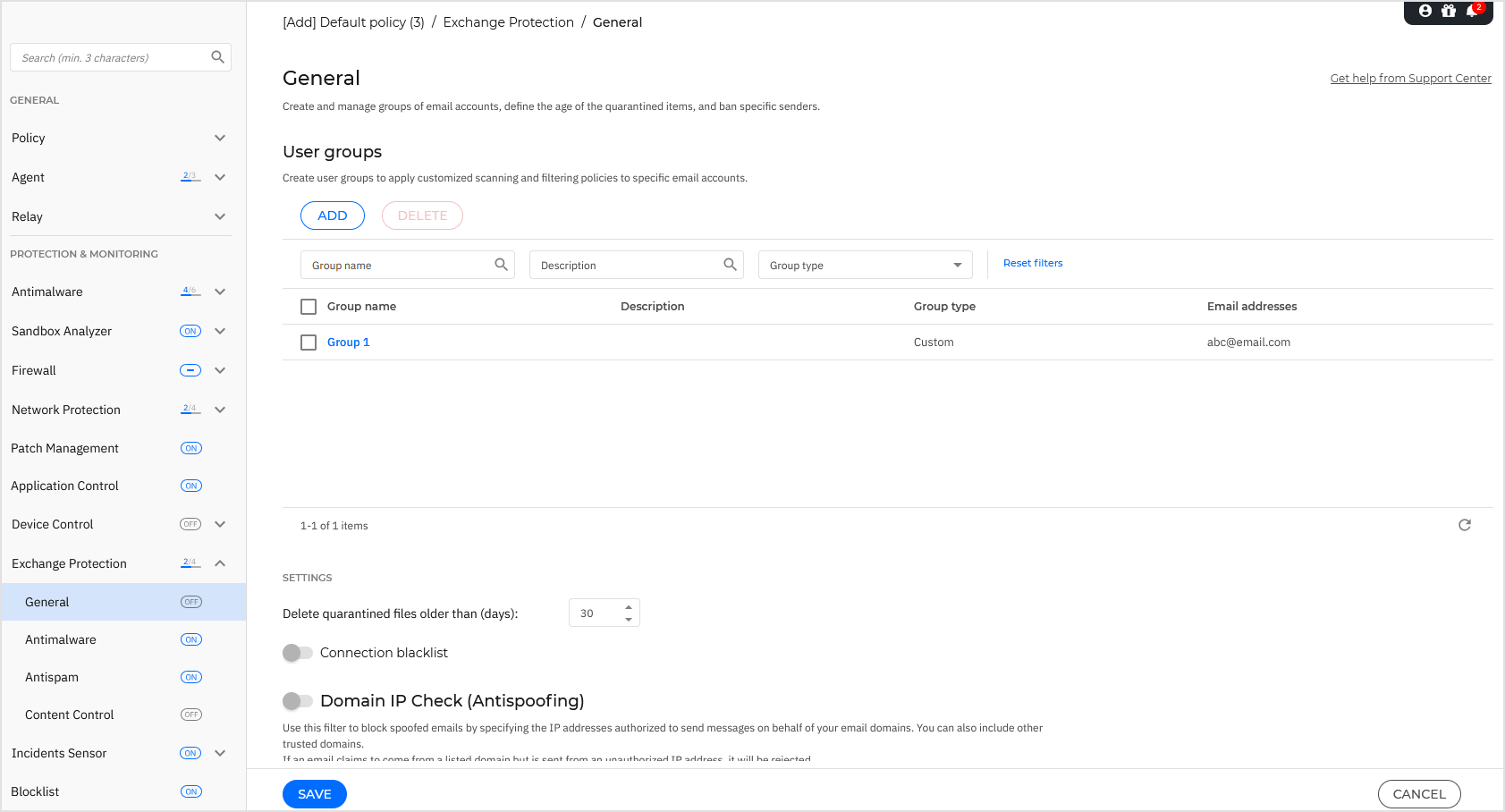Open Get help from Support Center link

coord(1410,79)
